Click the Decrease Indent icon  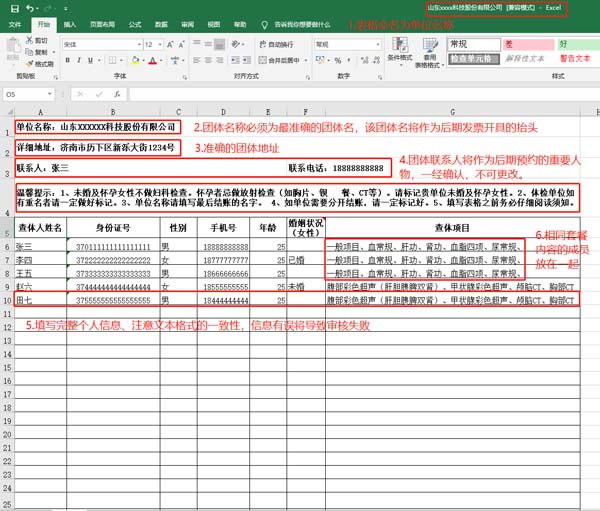coord(235,60)
